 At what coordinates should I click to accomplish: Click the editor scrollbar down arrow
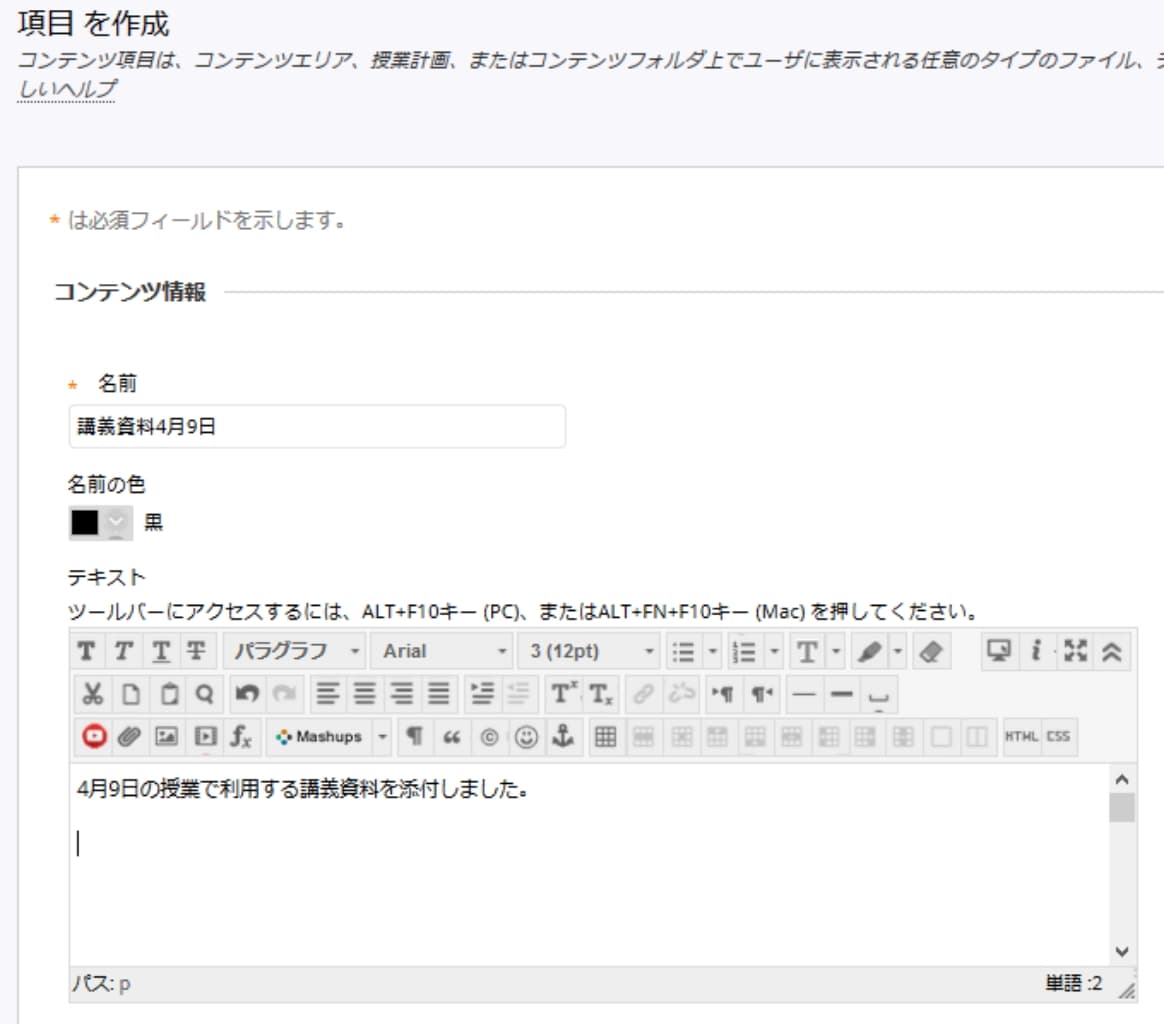[1122, 951]
